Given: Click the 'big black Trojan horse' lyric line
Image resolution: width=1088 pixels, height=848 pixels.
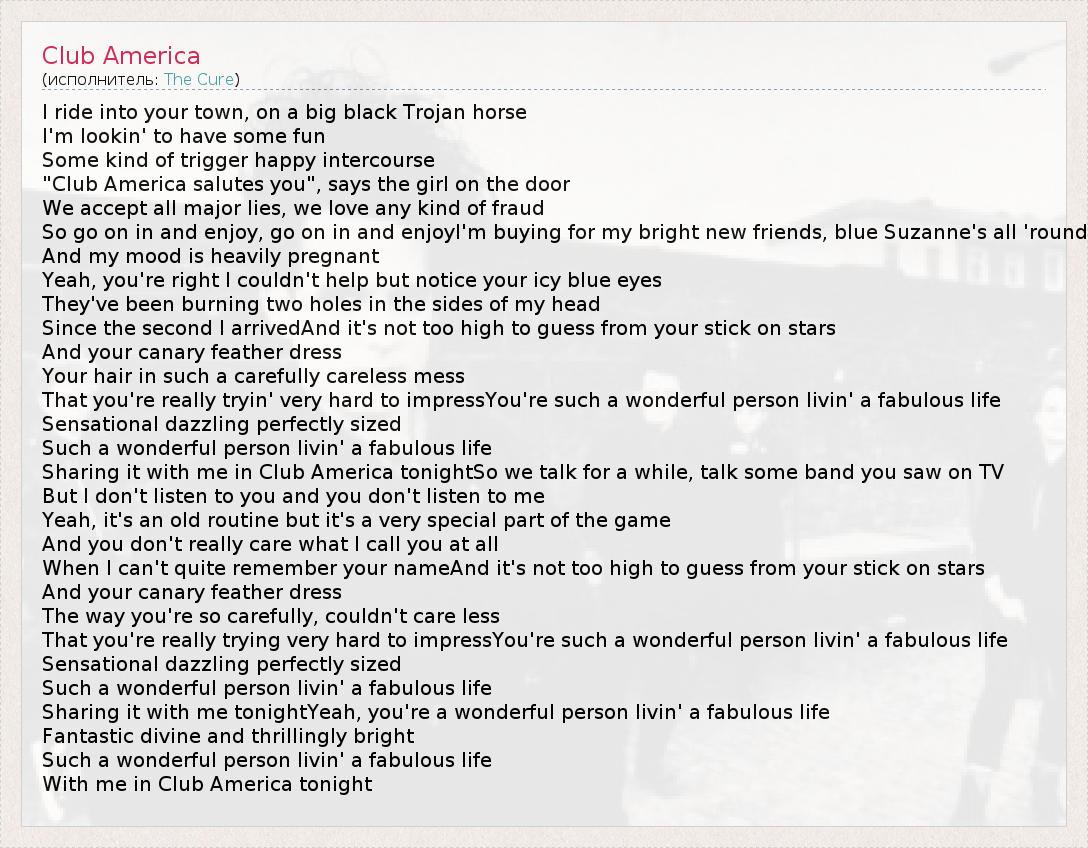Looking at the screenshot, I should click(x=284, y=112).
